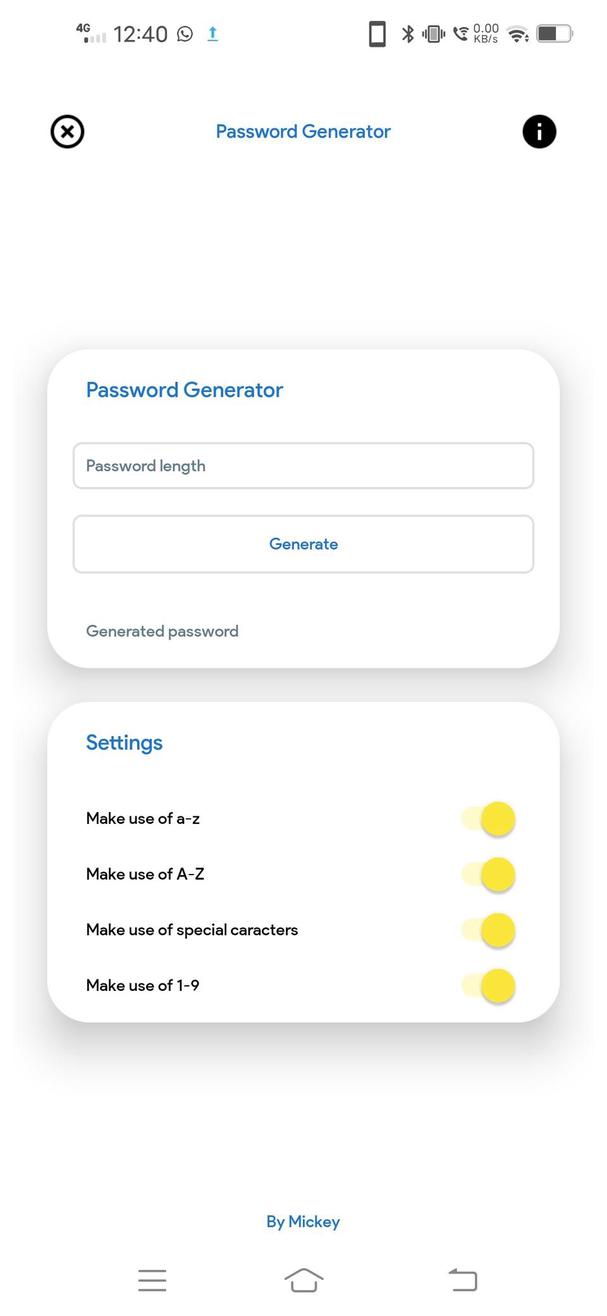607x1316 pixels.
Task: Tap the Settings section heading
Action: click(x=124, y=742)
